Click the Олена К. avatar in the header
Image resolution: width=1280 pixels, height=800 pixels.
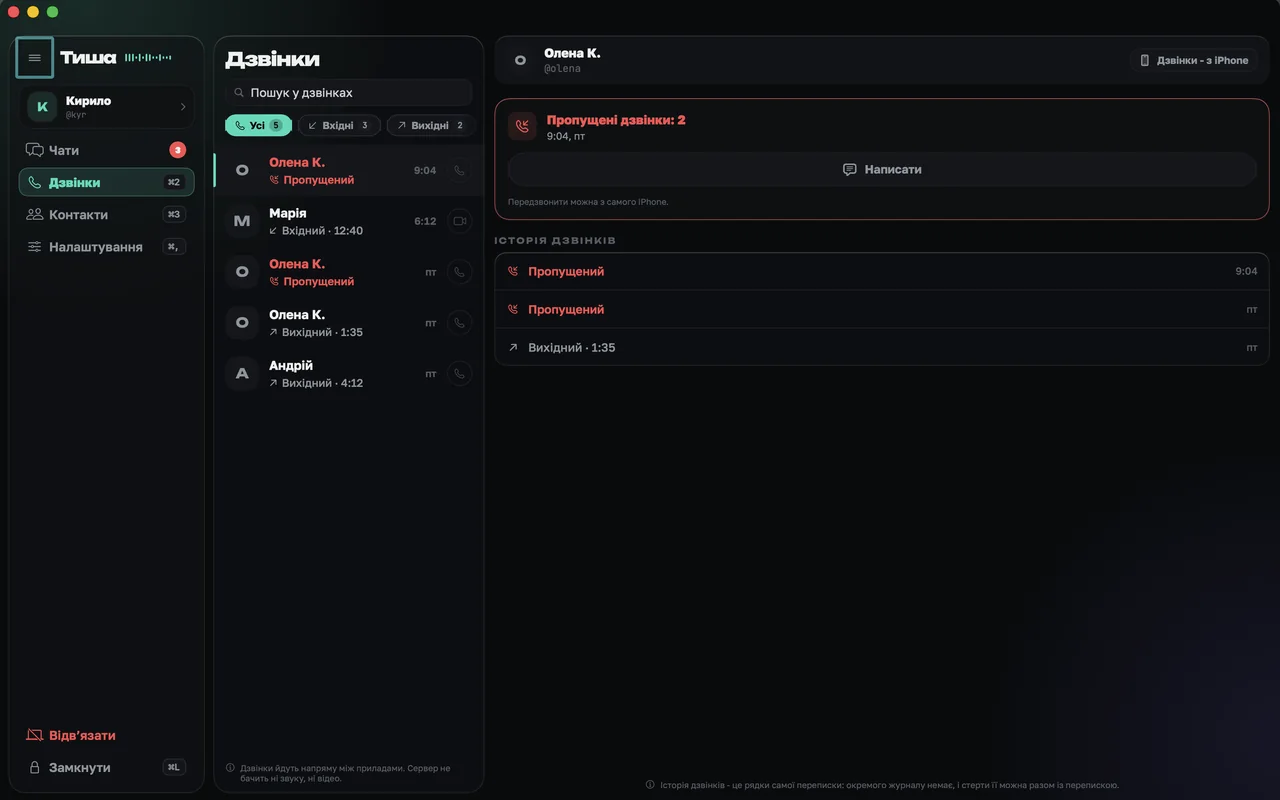520,60
